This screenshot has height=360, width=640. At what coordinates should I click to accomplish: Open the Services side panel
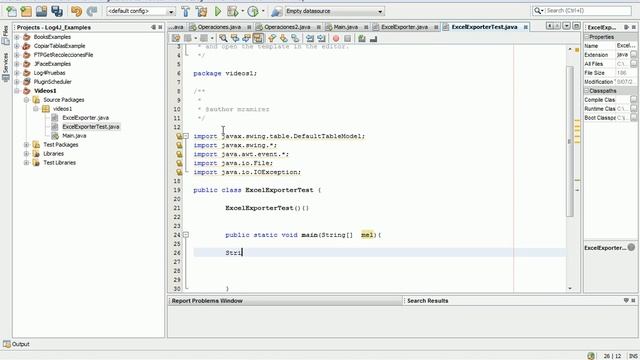point(6,67)
